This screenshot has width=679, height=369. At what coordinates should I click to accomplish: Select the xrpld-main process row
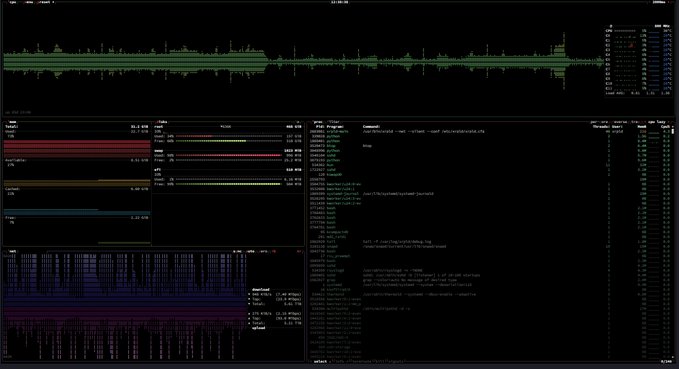coord(489,131)
